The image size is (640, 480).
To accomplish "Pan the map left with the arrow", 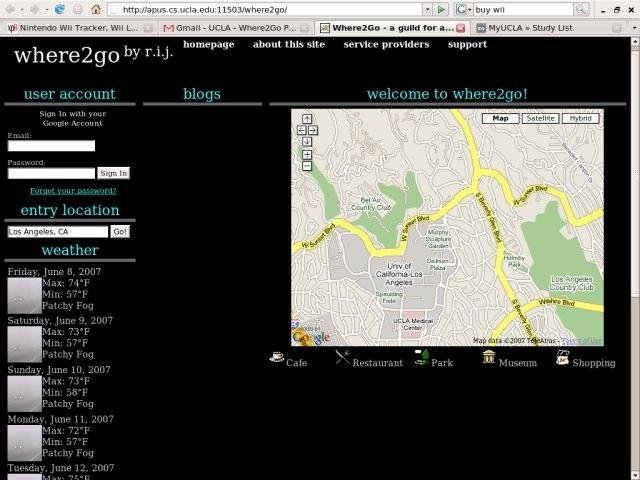I will (301, 130).
